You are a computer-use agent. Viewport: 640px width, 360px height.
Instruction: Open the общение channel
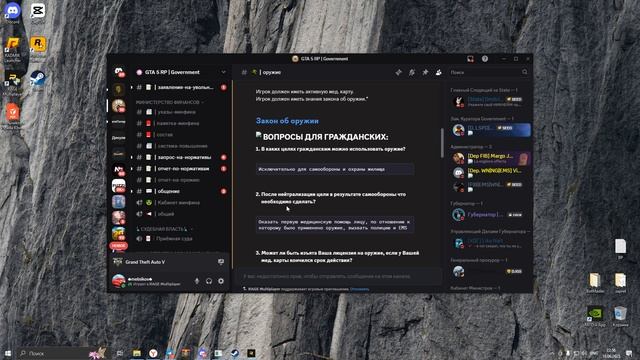coord(181,191)
